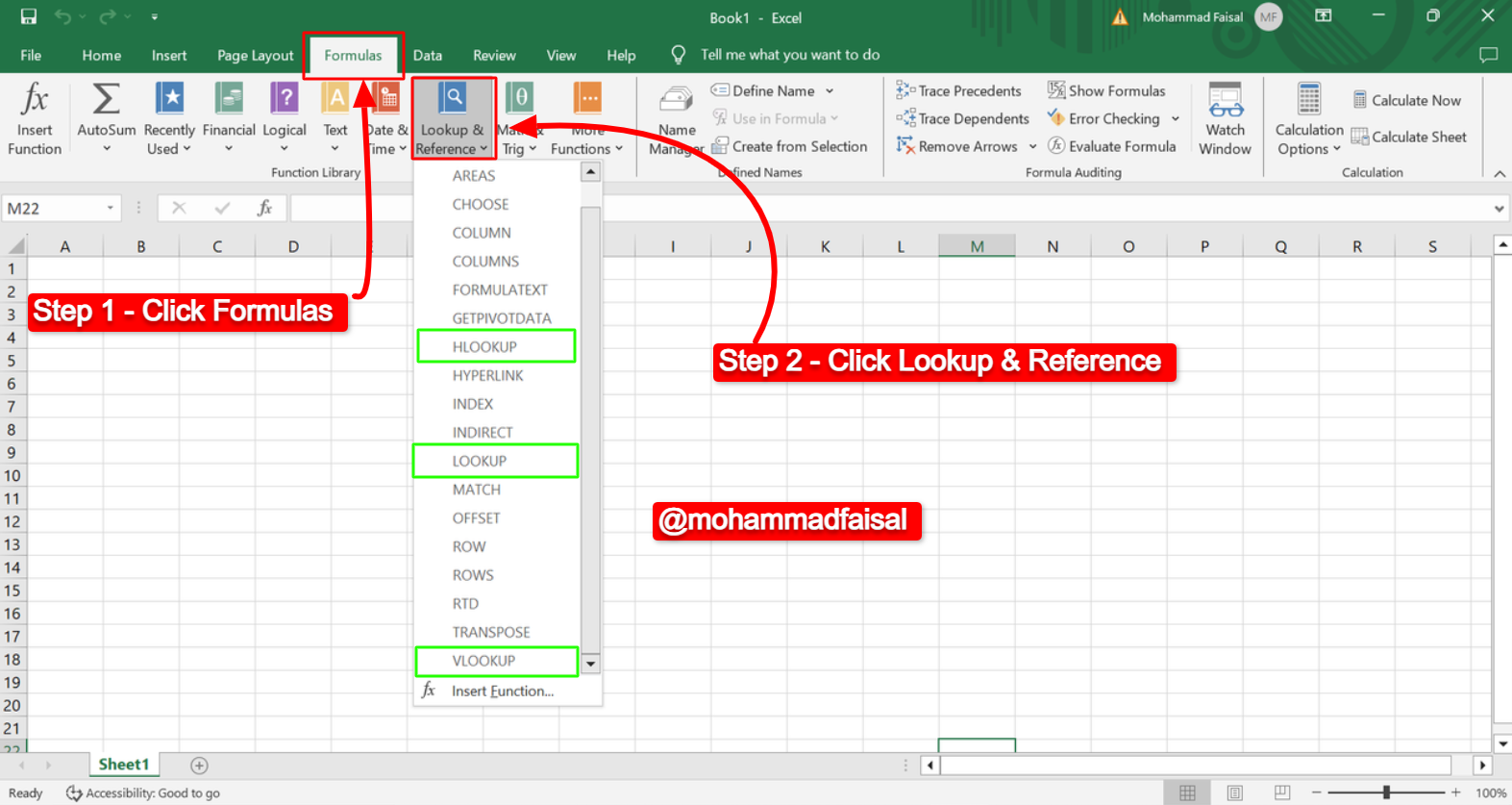Go to the Review tab
This screenshot has height=805, width=1512.
click(x=494, y=55)
